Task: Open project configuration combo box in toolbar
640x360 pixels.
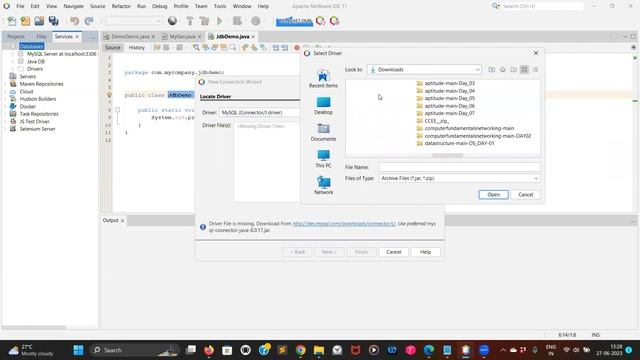Action: [x=134, y=21]
